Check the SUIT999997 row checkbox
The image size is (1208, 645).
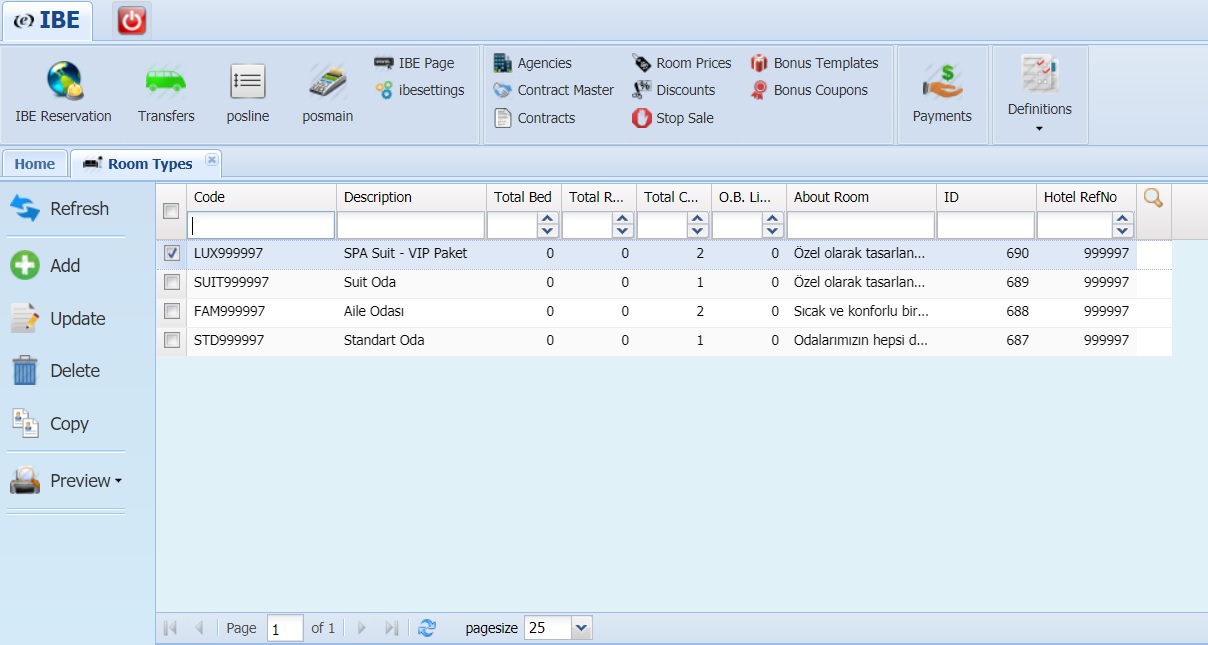coord(171,283)
